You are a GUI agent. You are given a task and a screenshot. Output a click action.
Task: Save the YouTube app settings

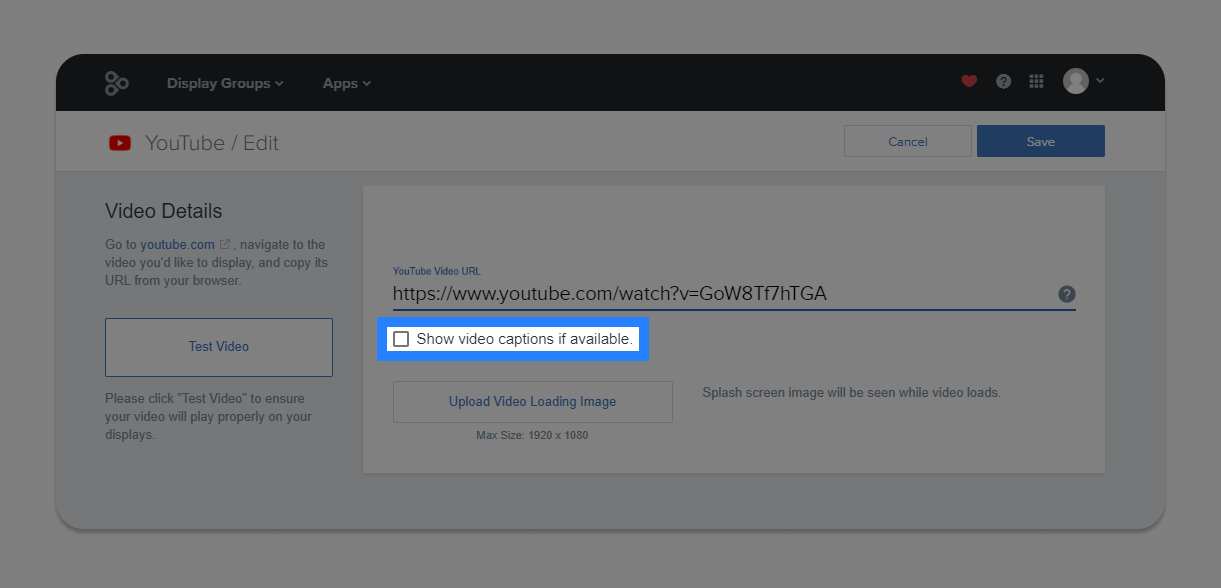(x=1041, y=141)
